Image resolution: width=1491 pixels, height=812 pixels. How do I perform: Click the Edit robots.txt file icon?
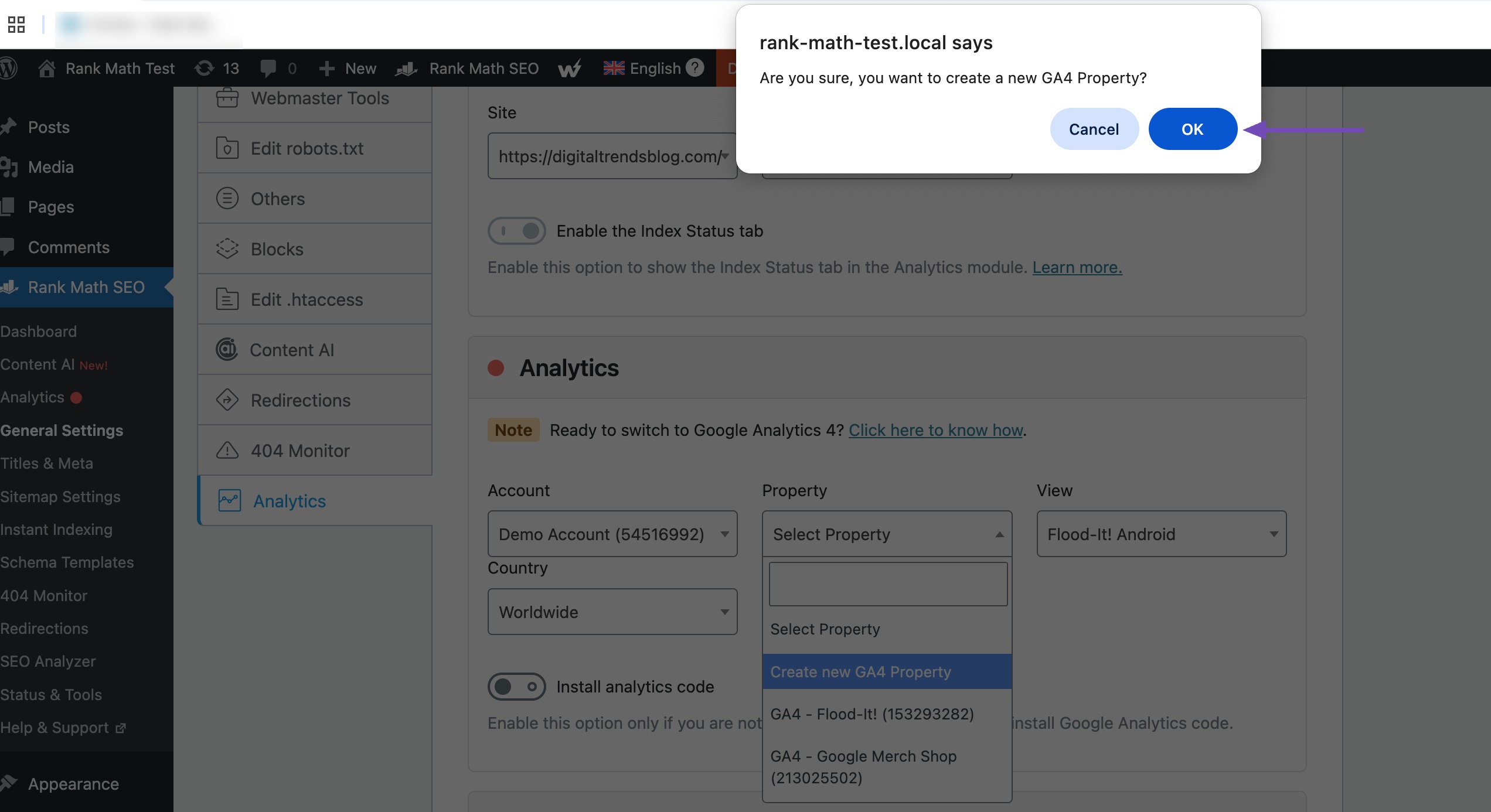point(227,148)
